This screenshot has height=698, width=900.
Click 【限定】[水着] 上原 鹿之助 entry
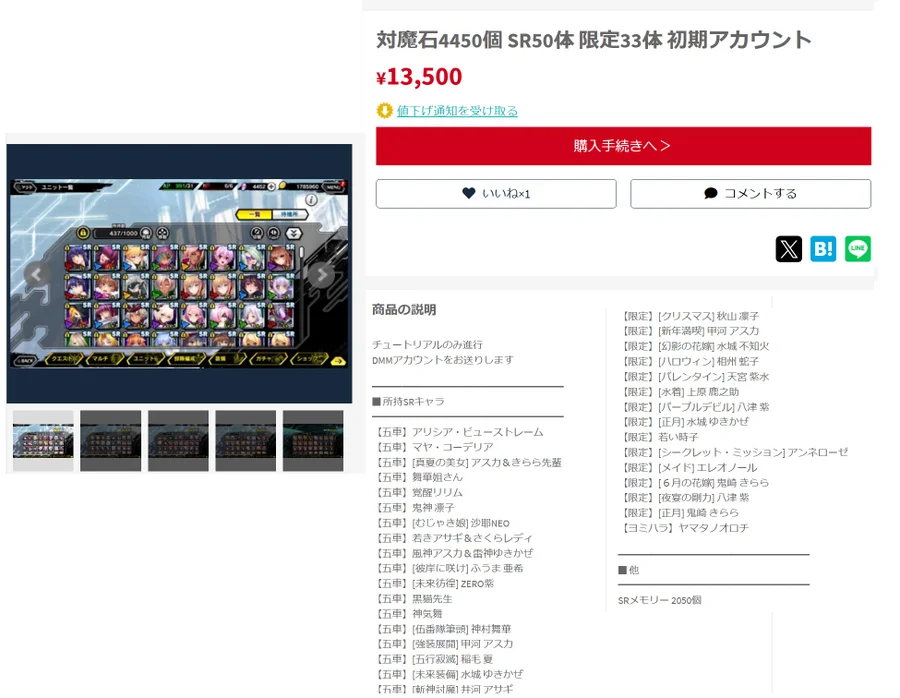[679, 392]
